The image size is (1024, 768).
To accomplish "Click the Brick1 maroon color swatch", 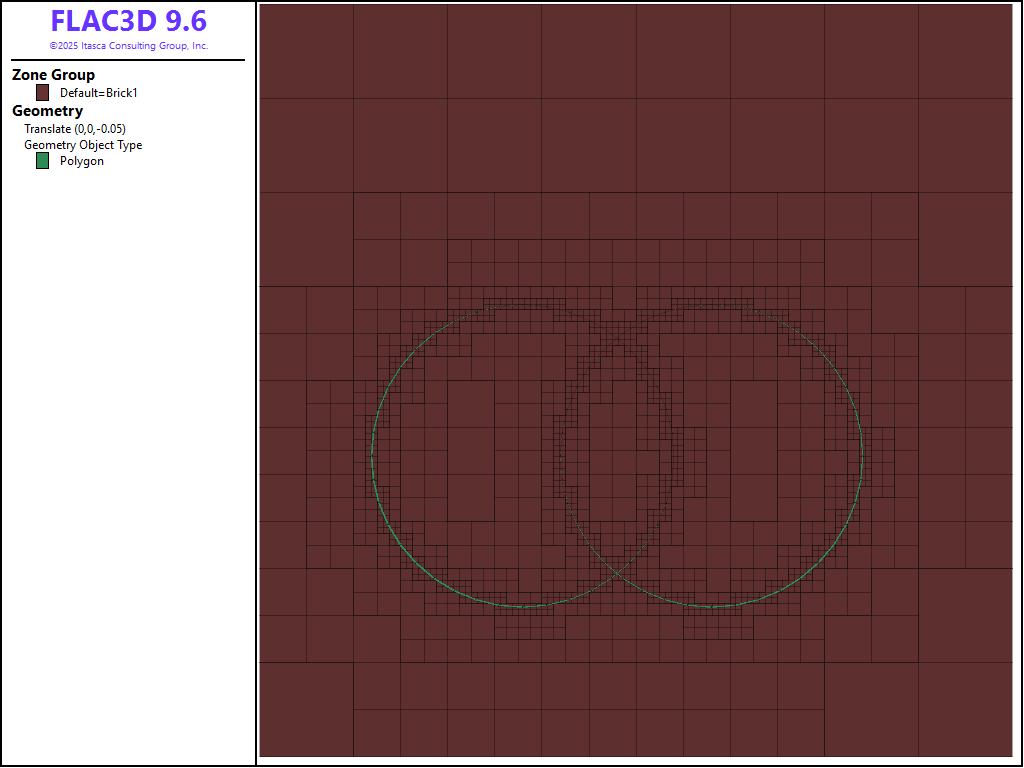I will point(43,92).
